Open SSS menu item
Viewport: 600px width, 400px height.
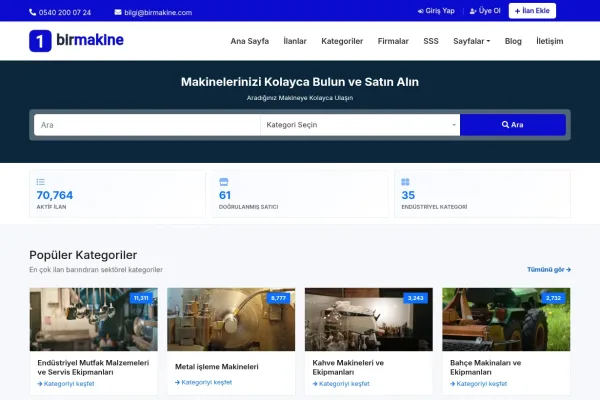click(x=431, y=41)
